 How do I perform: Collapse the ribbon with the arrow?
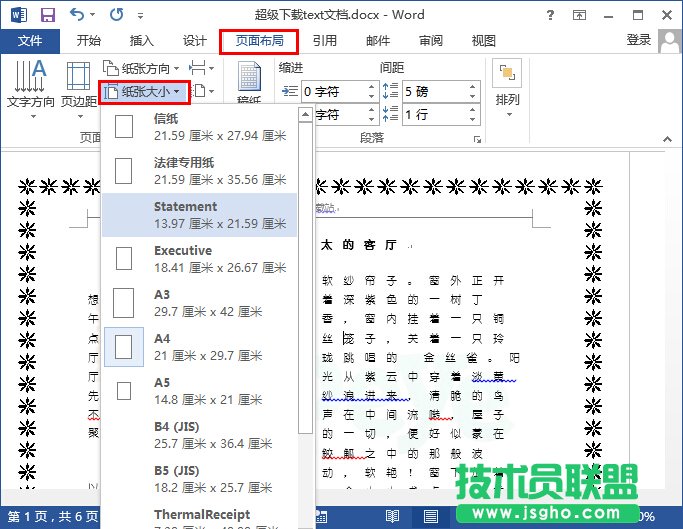tap(667, 139)
